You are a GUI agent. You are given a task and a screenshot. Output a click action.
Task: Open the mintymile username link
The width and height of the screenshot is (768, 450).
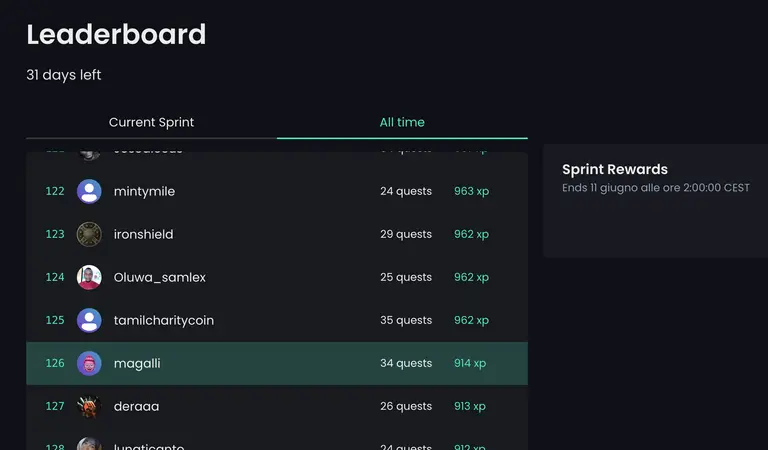click(x=144, y=191)
